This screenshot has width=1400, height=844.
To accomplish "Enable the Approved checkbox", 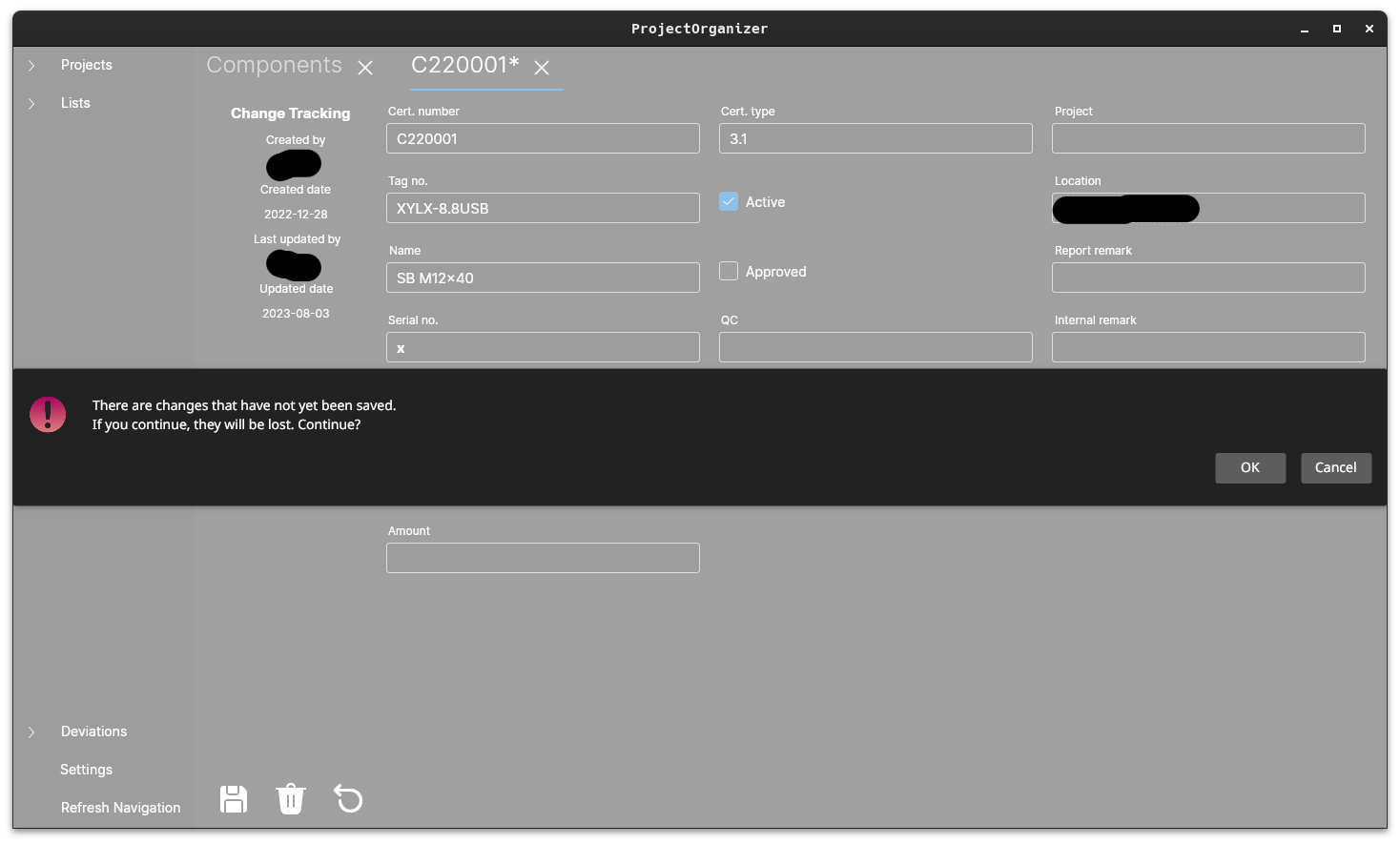I will click(729, 271).
